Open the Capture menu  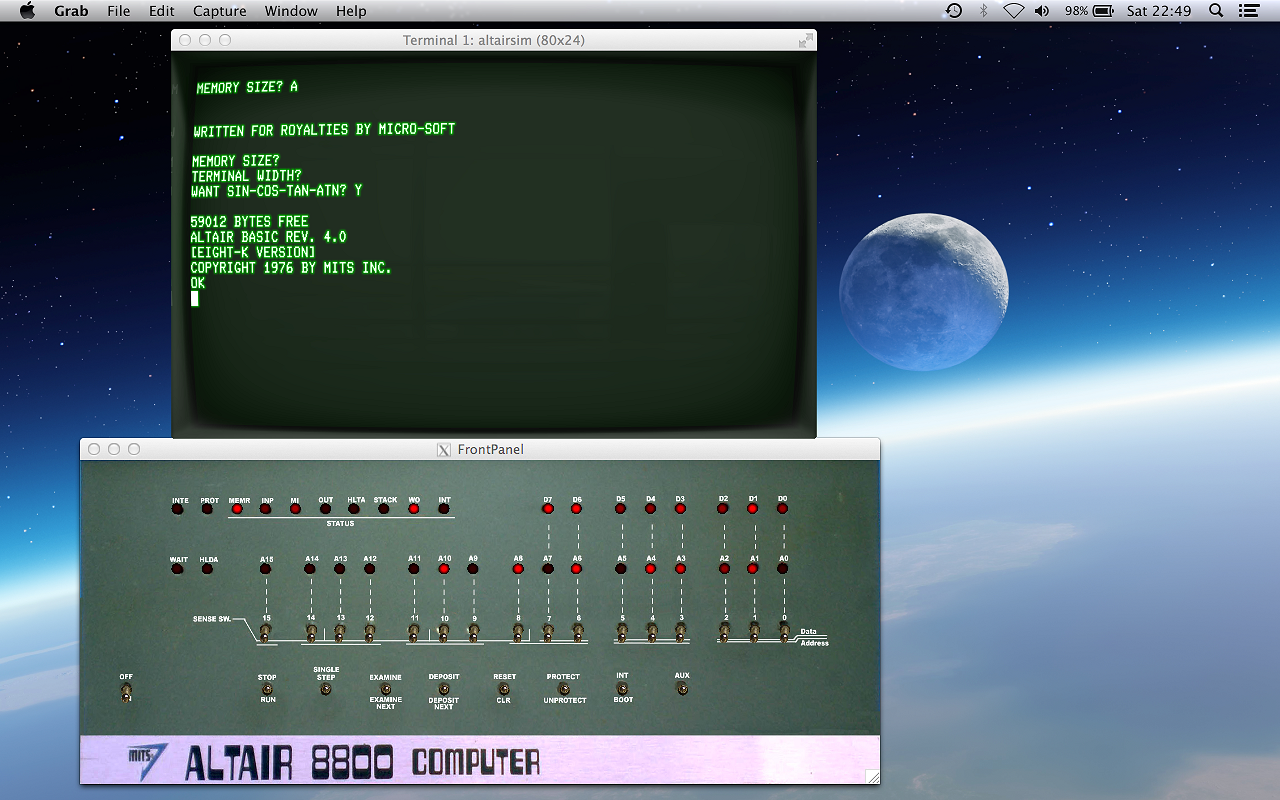click(x=219, y=11)
